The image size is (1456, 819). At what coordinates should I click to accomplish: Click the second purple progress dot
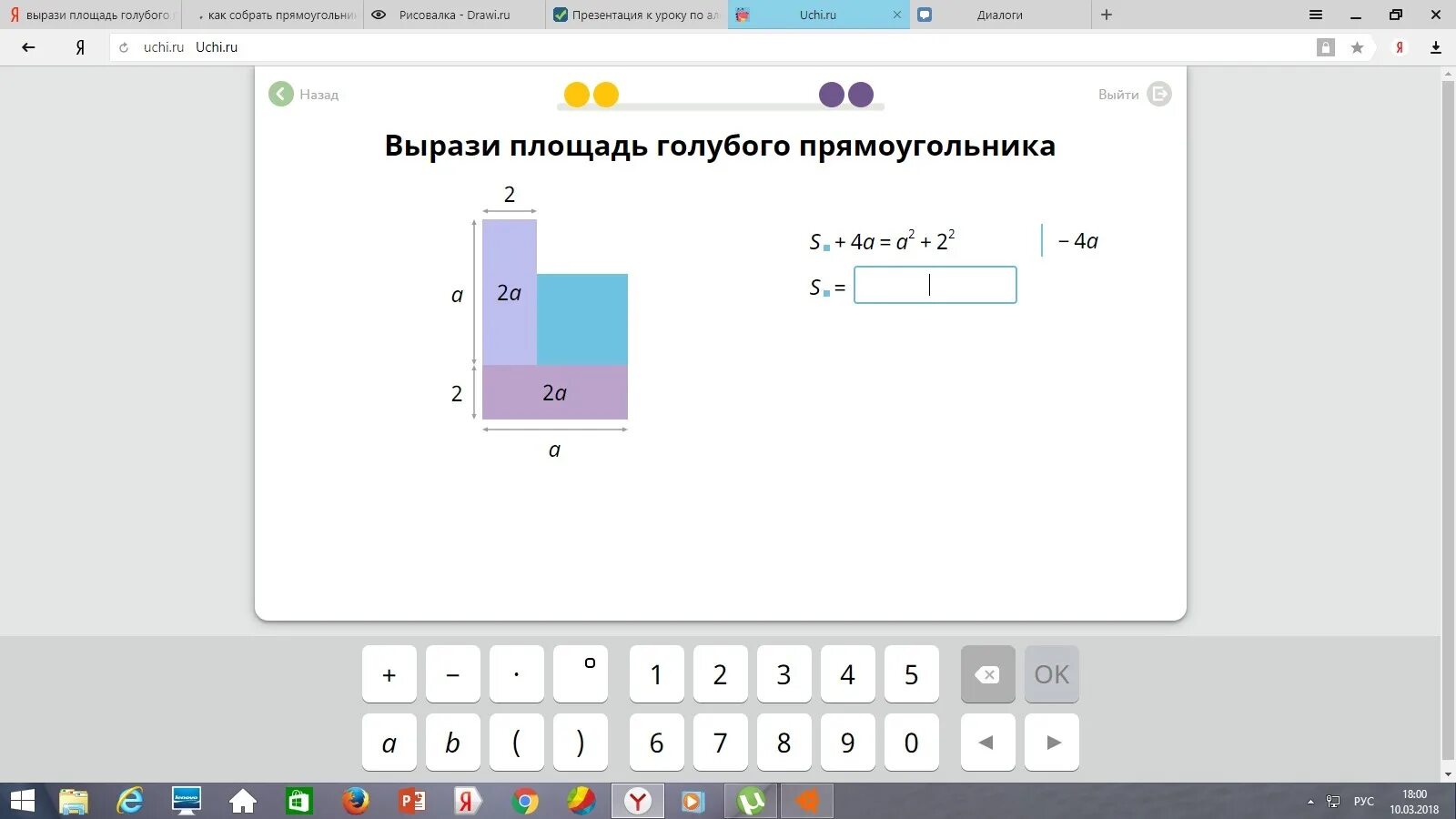click(861, 95)
